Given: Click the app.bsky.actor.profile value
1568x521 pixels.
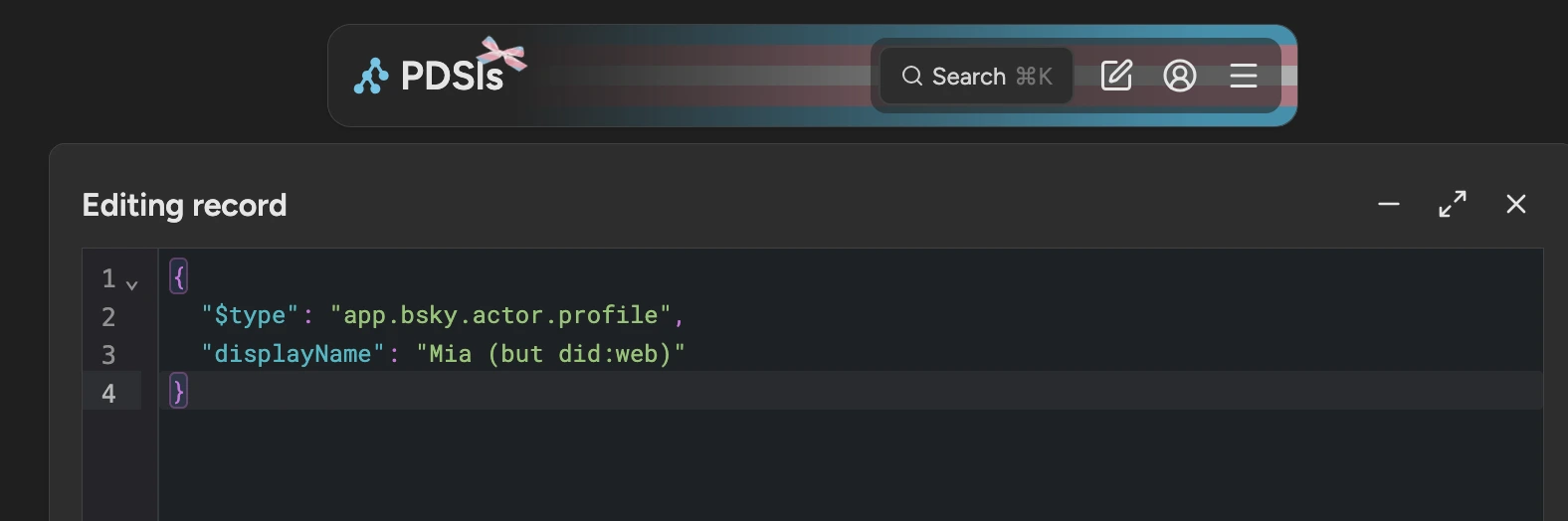Looking at the screenshot, I should [x=500, y=316].
